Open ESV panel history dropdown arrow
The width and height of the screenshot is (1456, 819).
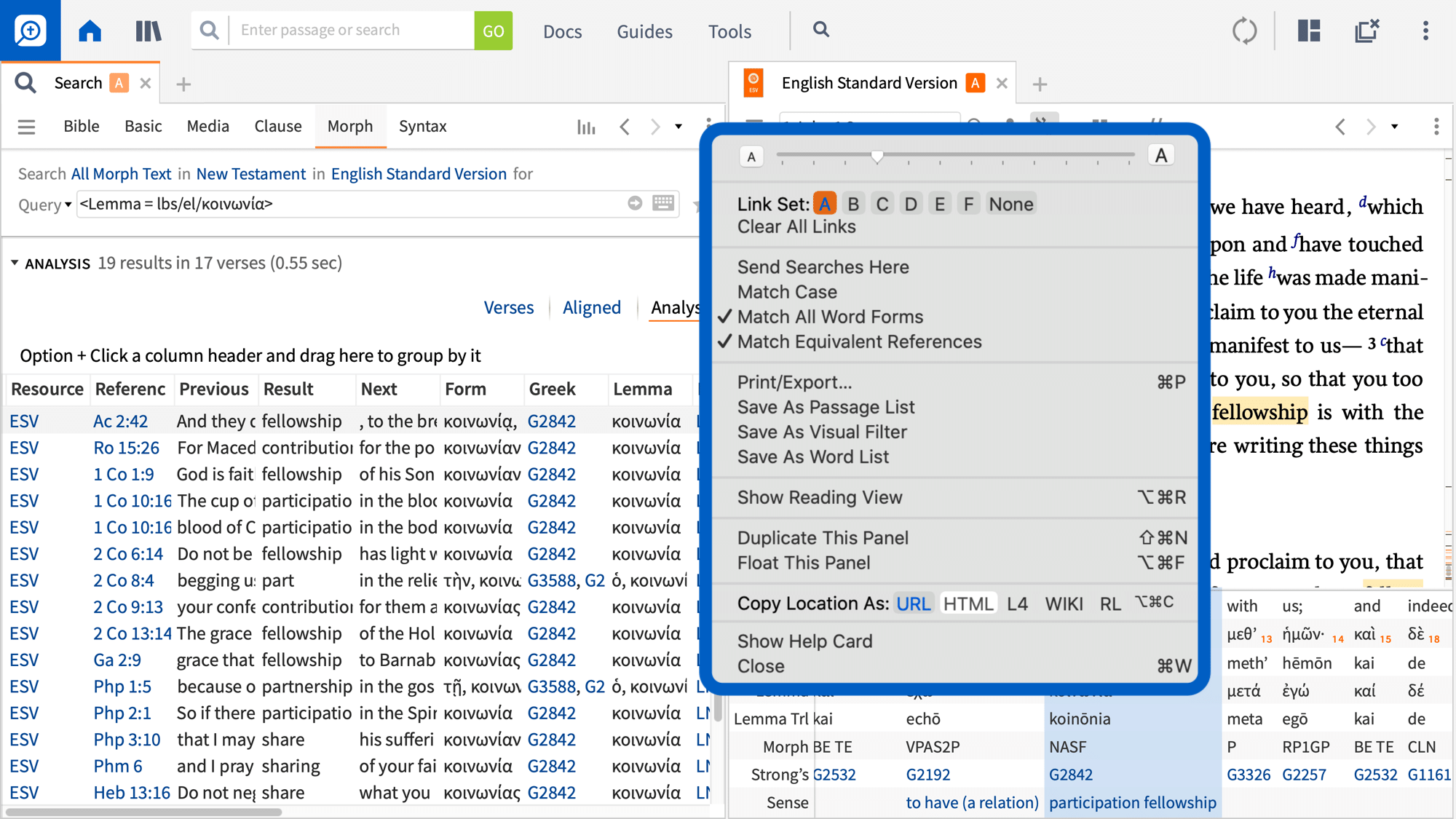click(x=1395, y=127)
